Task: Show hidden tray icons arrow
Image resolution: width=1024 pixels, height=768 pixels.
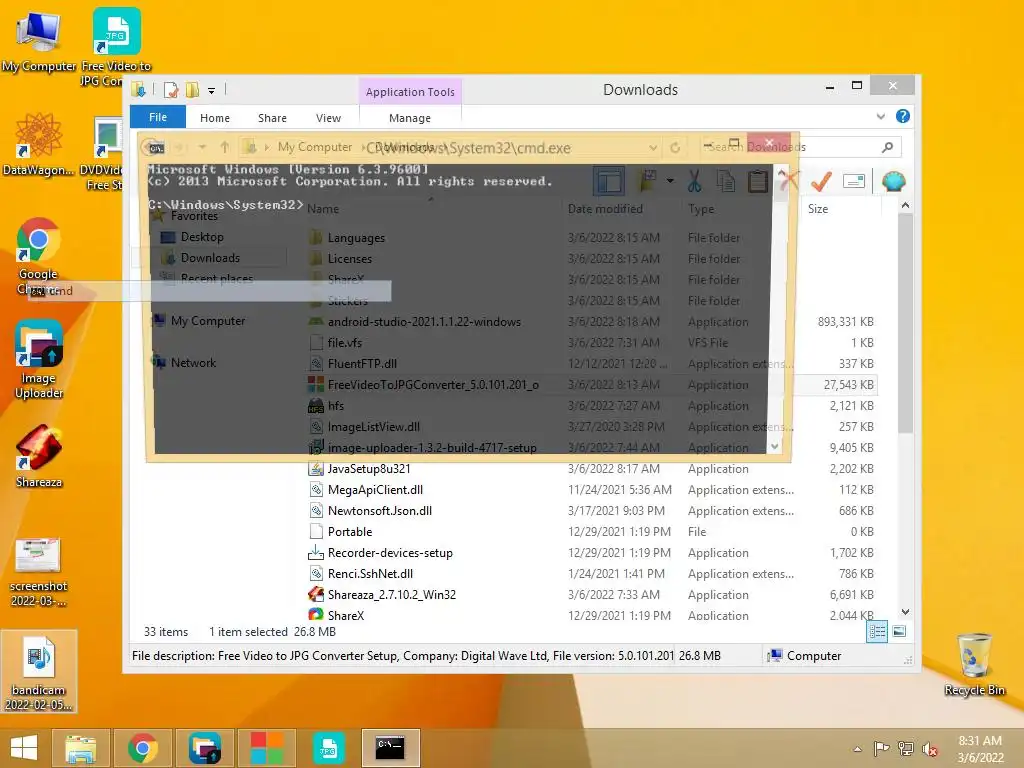Action: click(x=857, y=749)
